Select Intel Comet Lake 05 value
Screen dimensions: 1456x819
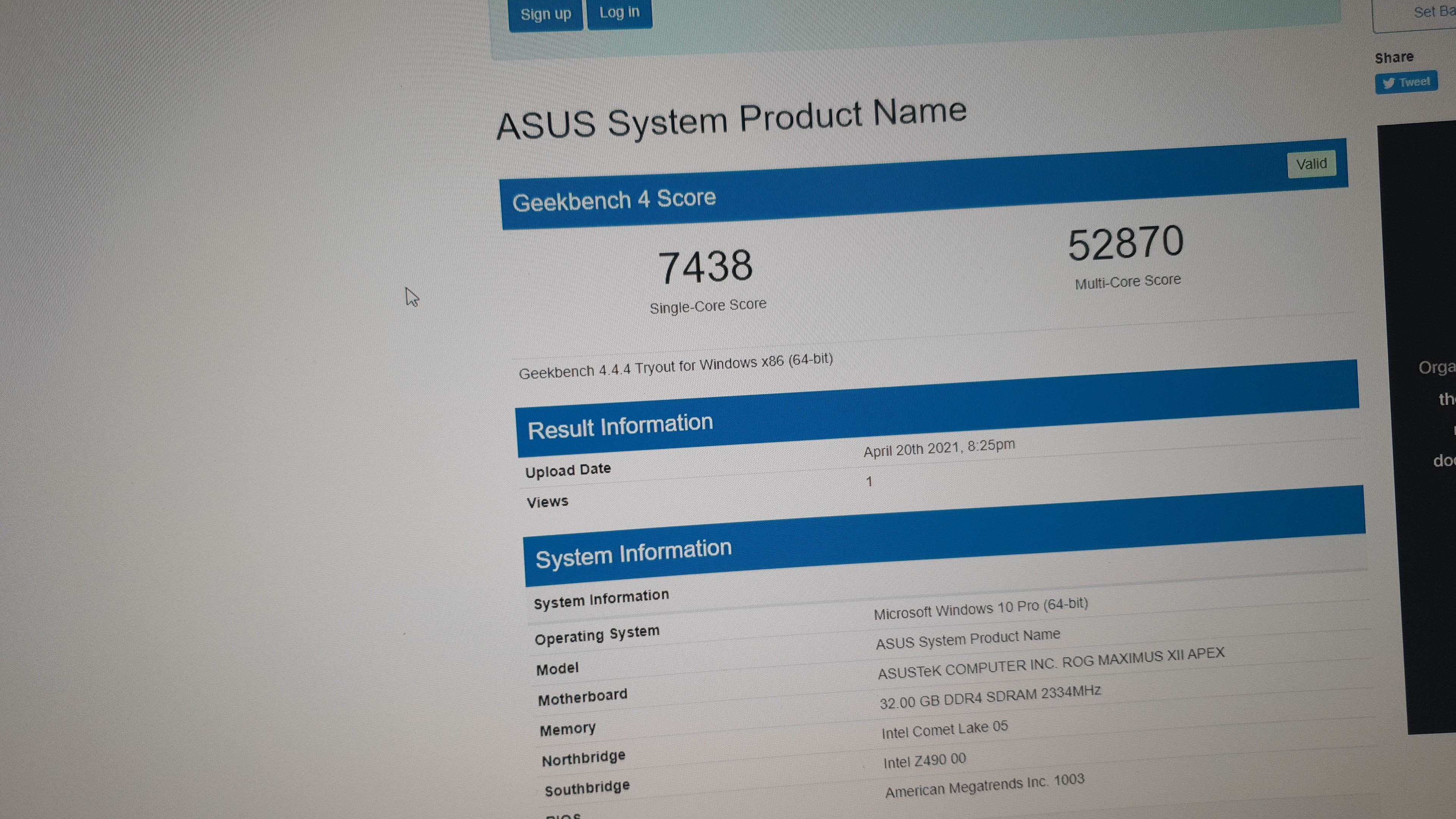[945, 730]
